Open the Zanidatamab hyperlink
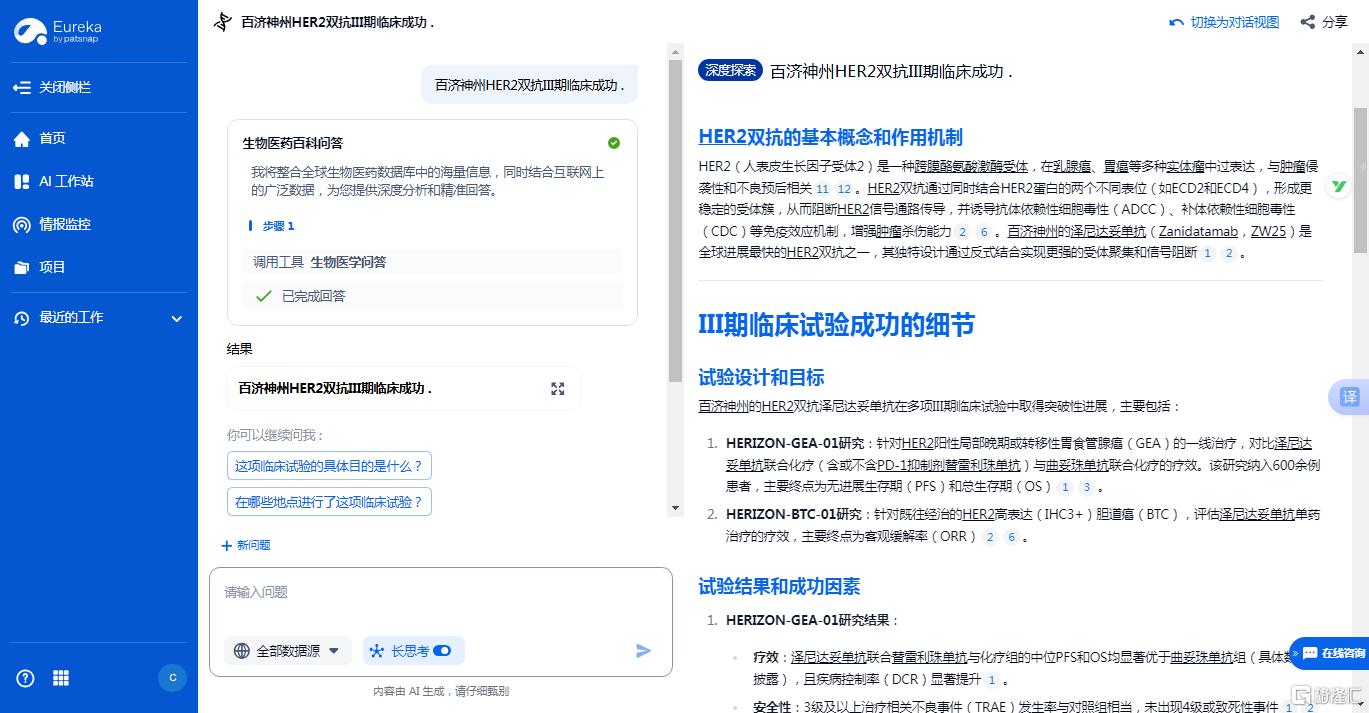This screenshot has width=1369, height=713. pos(1198,231)
